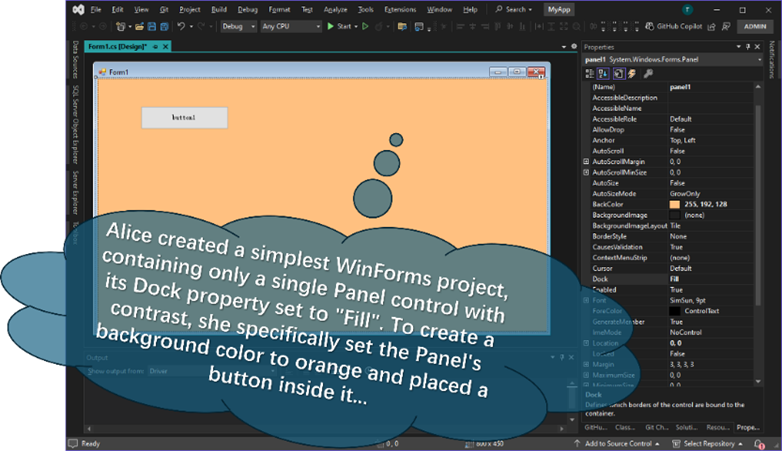The height and width of the screenshot is (451, 782).
Task: Click Add to Source Control
Action: click(617, 444)
